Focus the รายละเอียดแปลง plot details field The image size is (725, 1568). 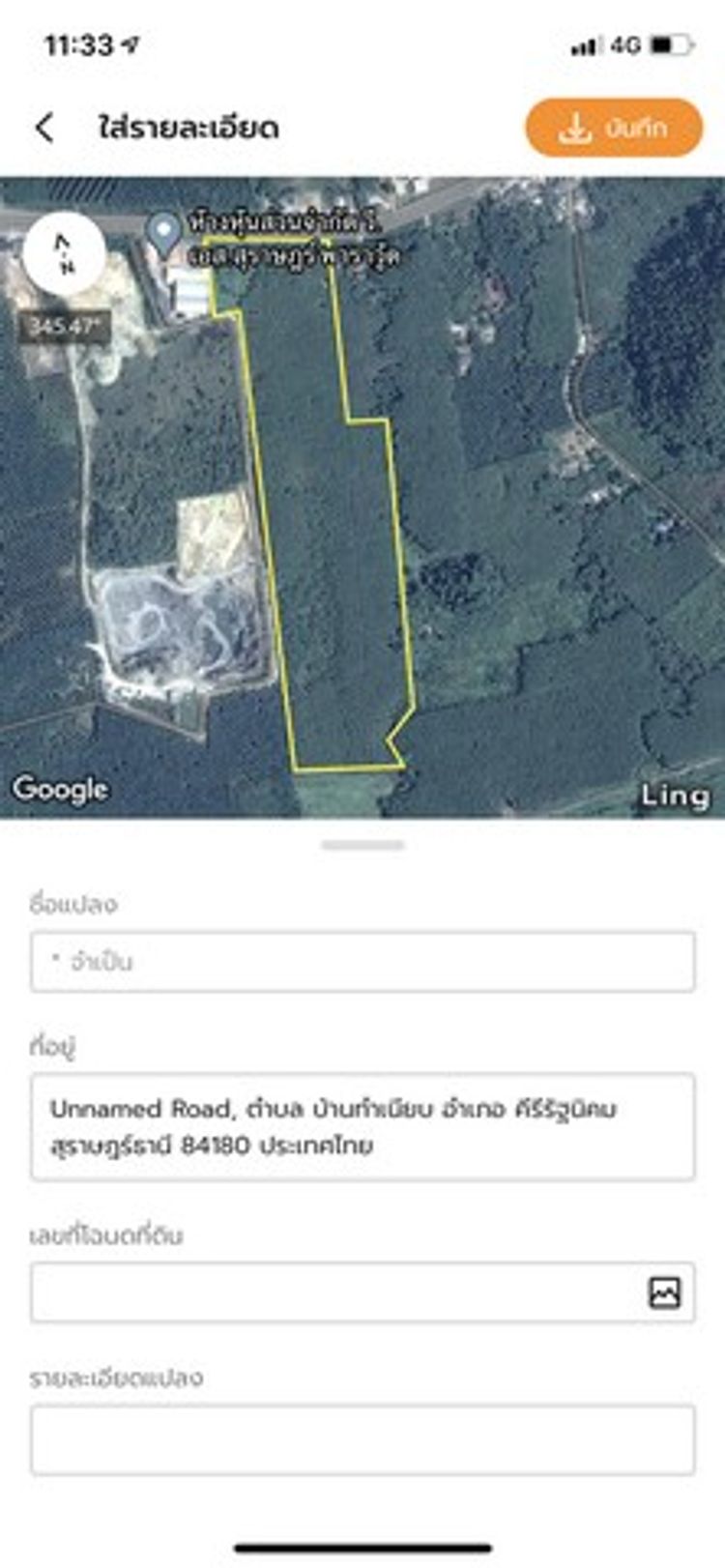point(362,1440)
